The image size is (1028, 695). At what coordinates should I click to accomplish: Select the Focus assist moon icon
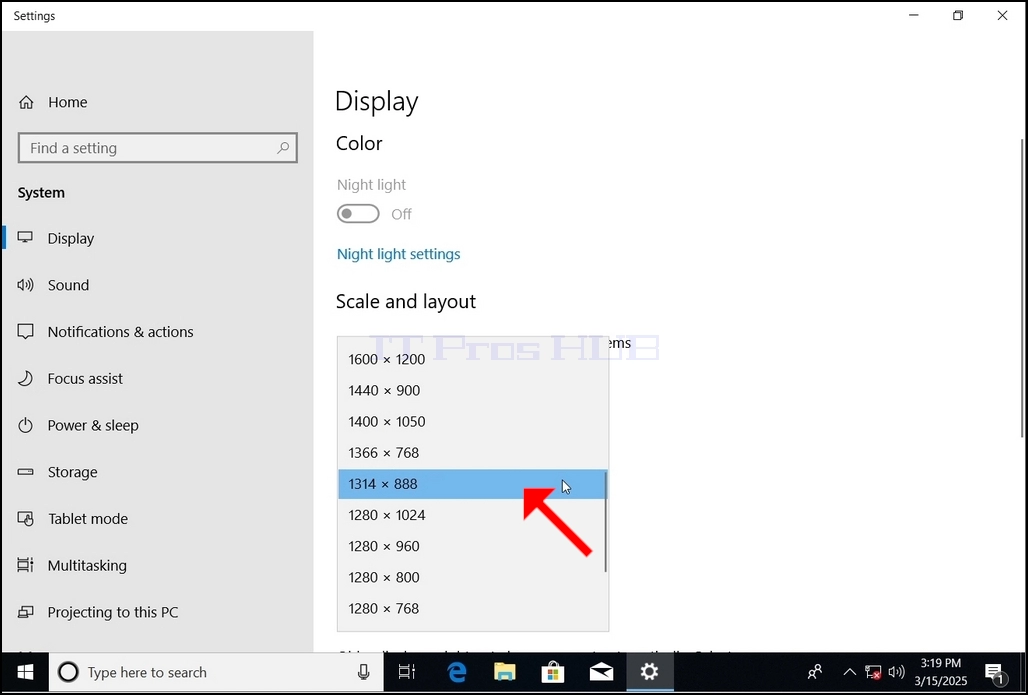(x=26, y=378)
